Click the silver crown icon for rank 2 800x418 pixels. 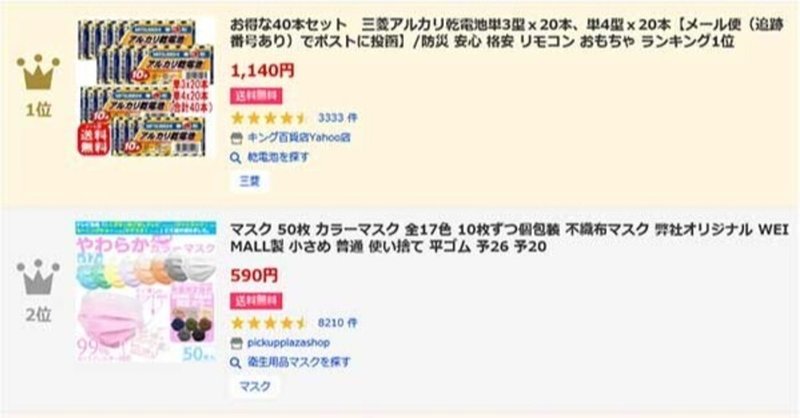click(x=38, y=277)
